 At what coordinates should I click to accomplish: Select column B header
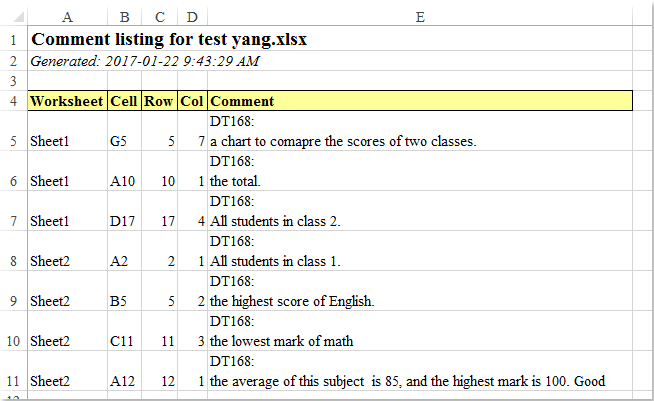point(124,17)
